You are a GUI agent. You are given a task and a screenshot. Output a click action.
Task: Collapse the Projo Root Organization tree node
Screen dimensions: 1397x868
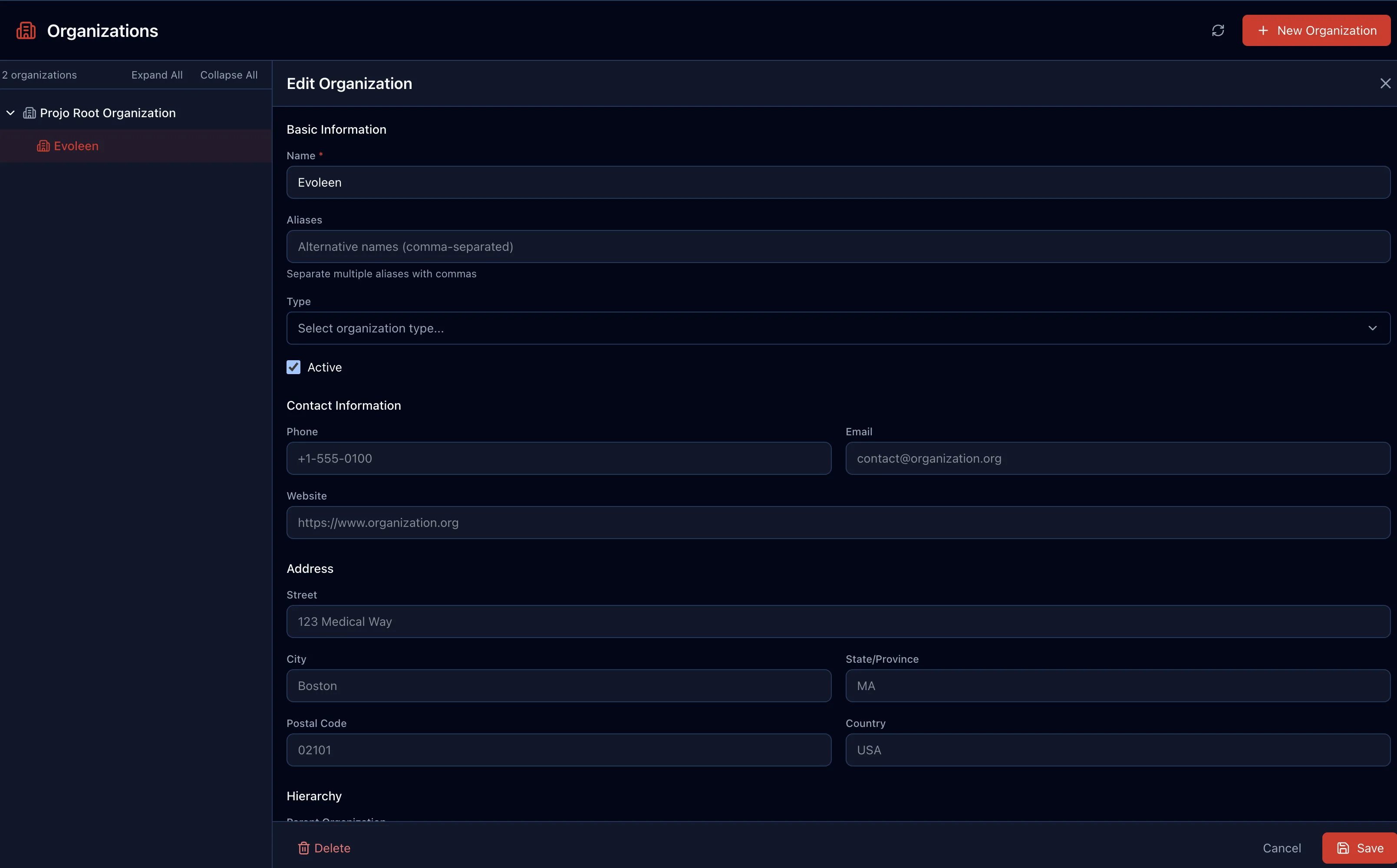(10, 112)
